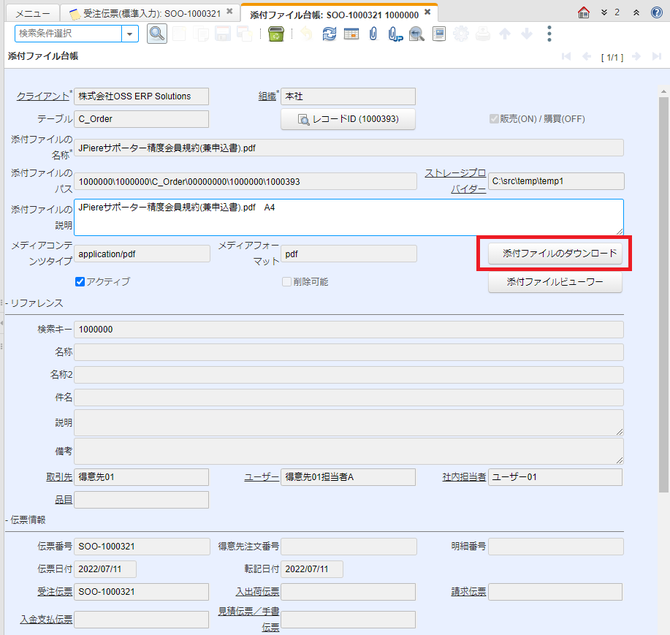Click the greyed copy record icon
This screenshot has width=670, height=635.
[x=201, y=34]
